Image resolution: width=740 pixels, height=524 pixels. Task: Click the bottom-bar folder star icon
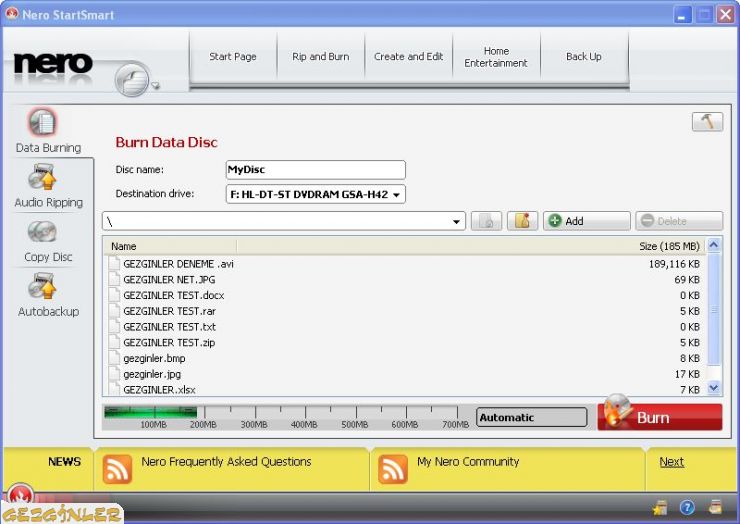660,507
